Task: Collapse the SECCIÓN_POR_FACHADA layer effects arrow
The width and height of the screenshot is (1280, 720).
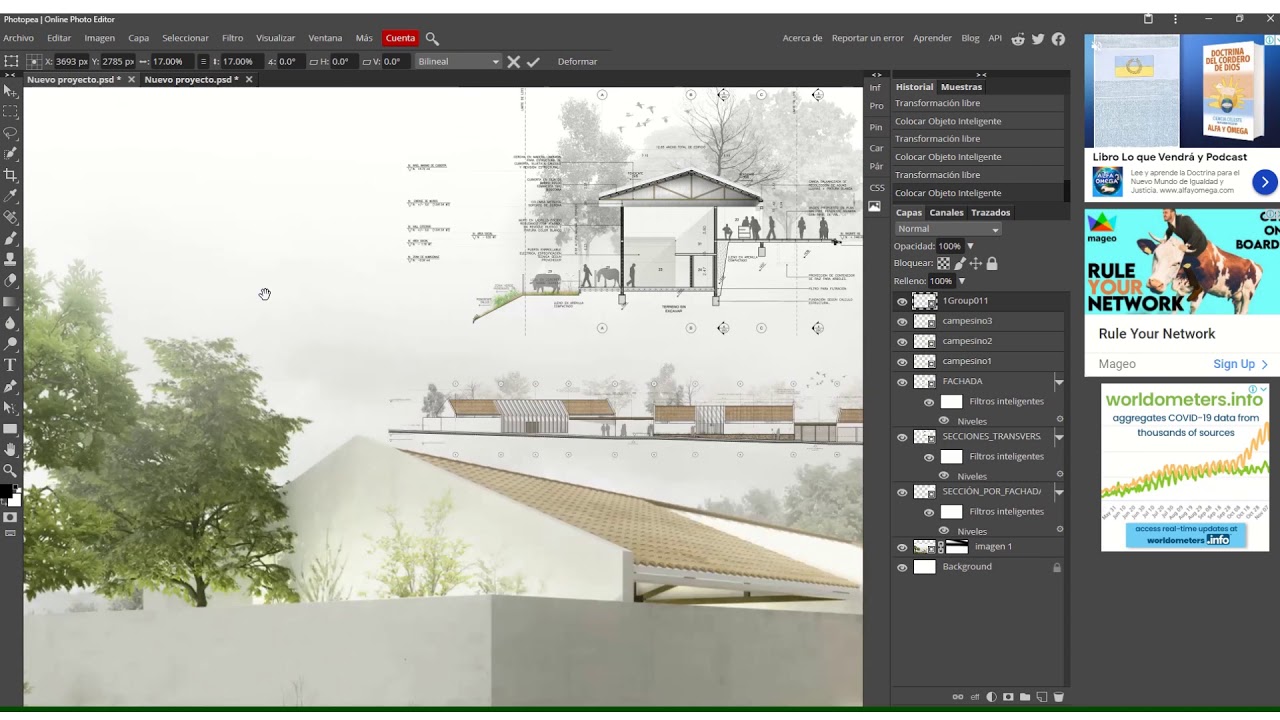Action: pos(1059,492)
